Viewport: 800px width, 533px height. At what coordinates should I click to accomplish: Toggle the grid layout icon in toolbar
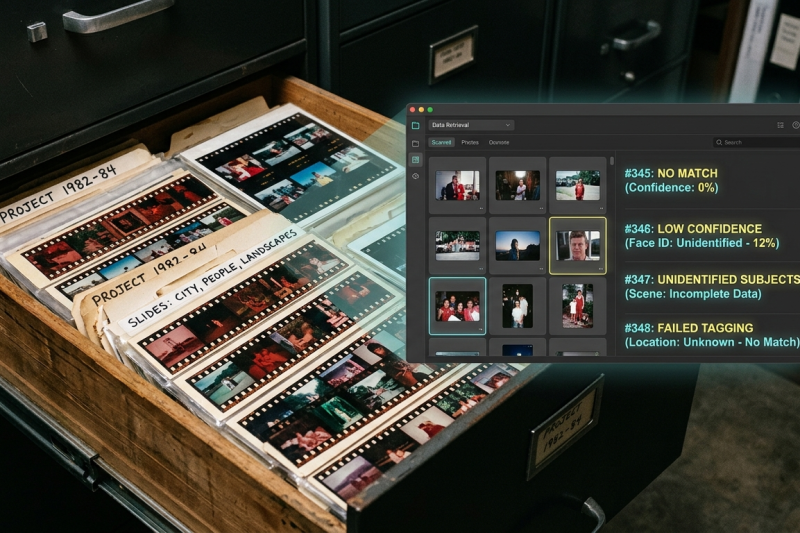[780, 125]
